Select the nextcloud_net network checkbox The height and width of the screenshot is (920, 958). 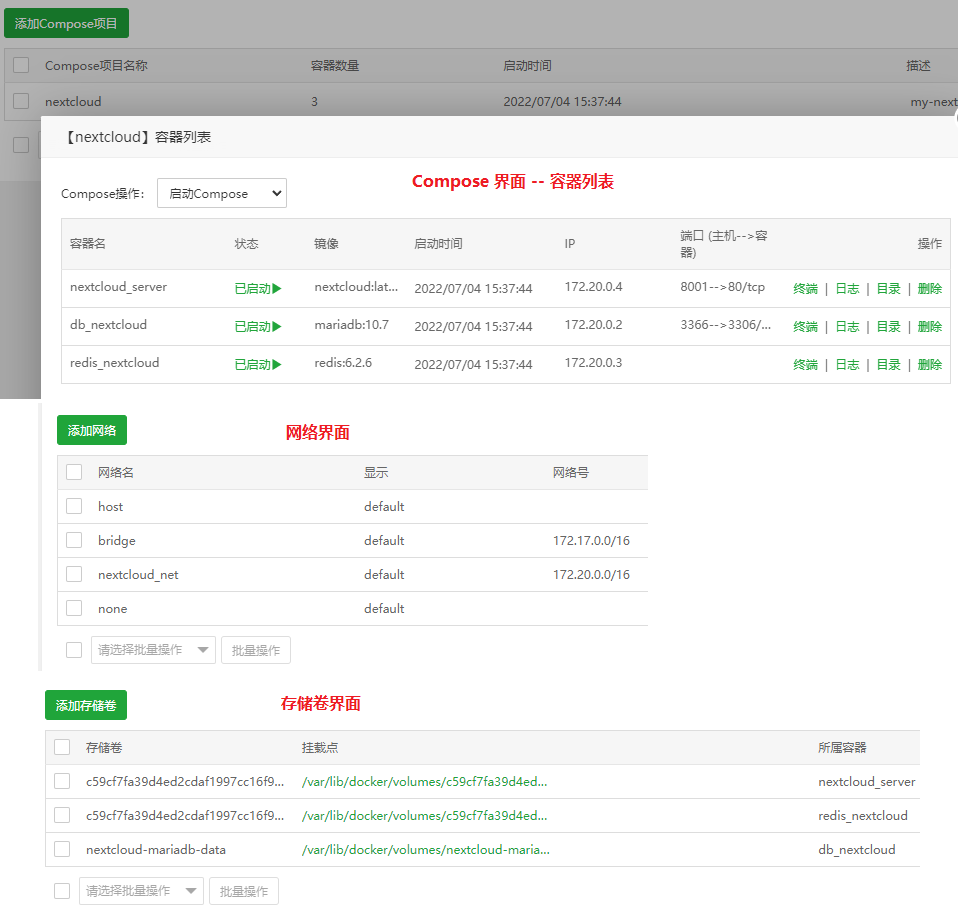pos(74,574)
